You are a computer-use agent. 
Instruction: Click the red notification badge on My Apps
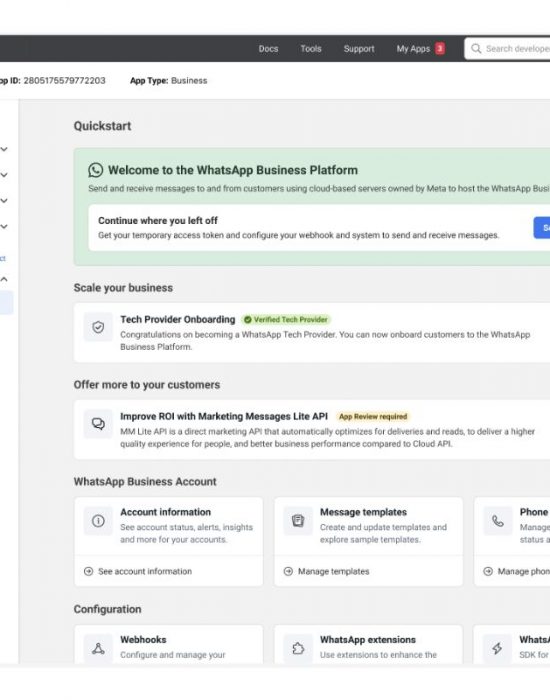440,48
